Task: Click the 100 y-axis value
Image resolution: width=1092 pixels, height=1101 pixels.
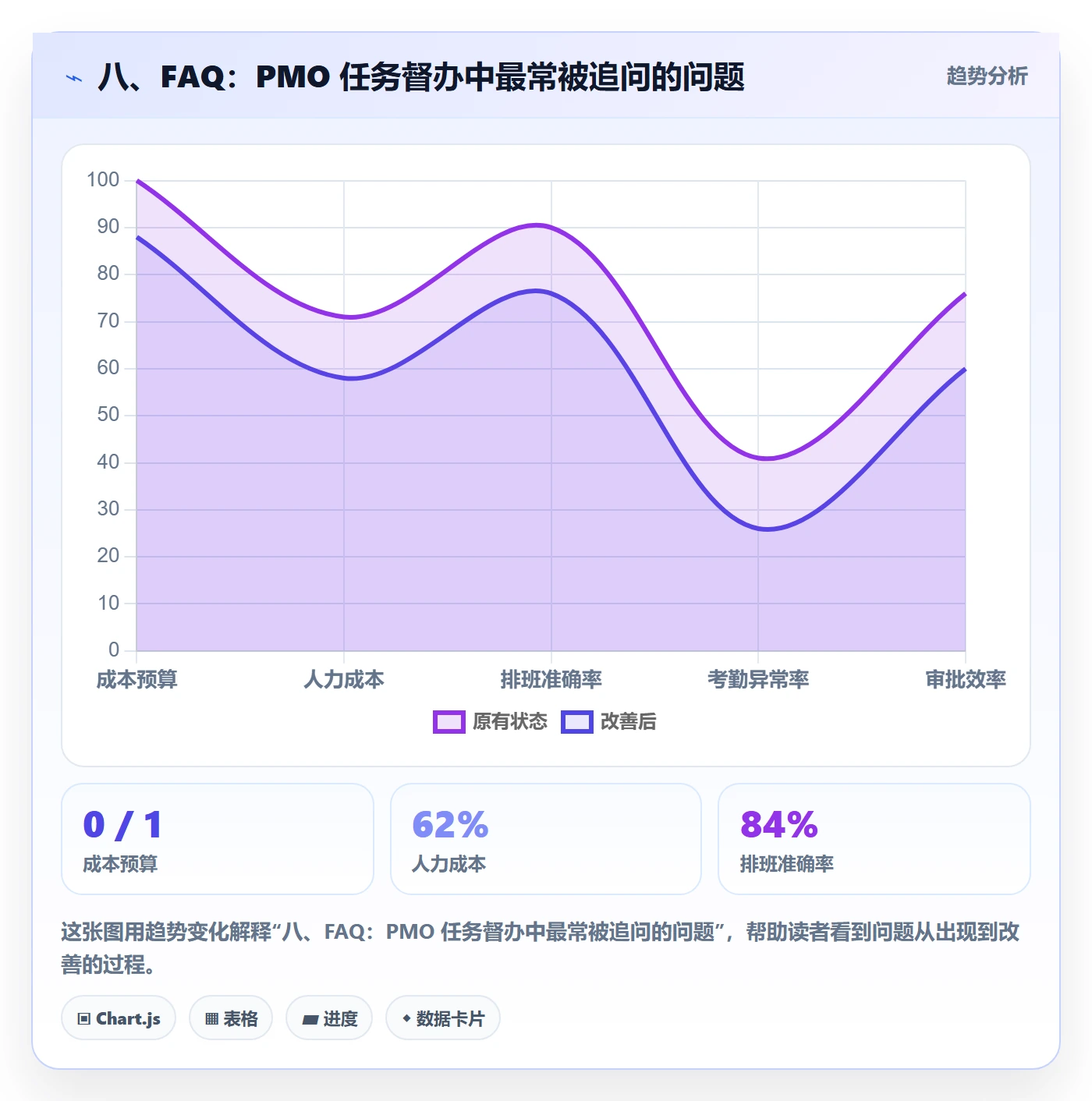Action: (103, 180)
